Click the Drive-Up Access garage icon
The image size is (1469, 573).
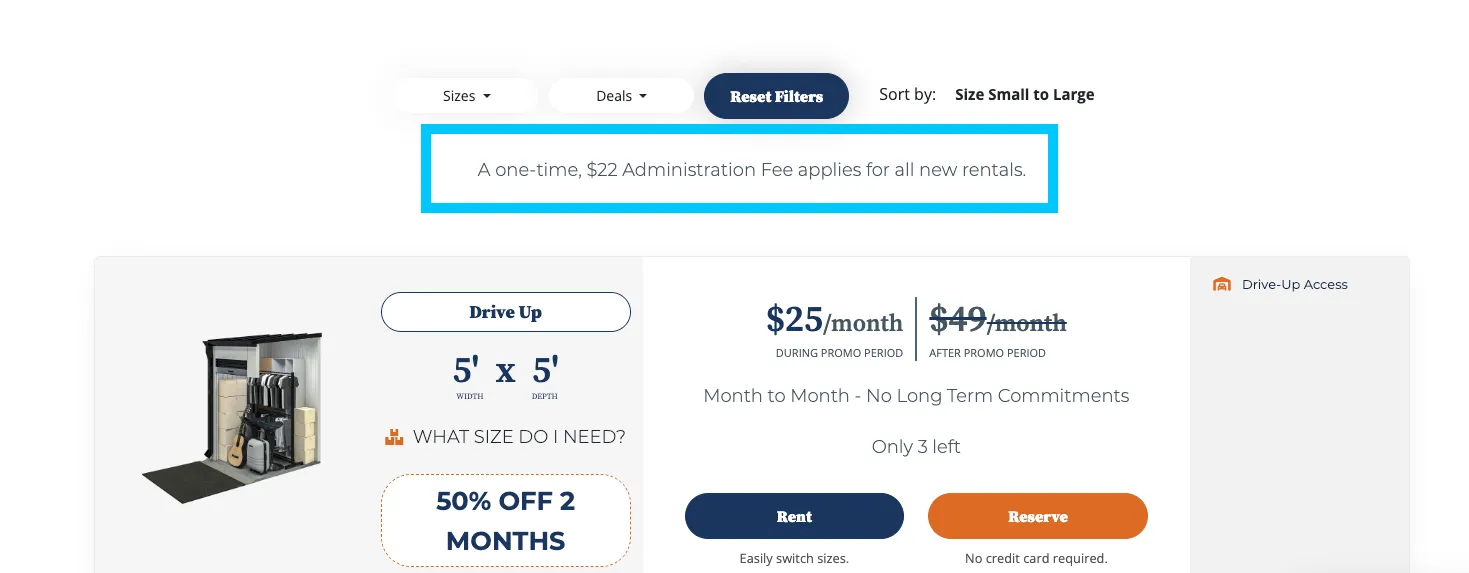click(1221, 284)
